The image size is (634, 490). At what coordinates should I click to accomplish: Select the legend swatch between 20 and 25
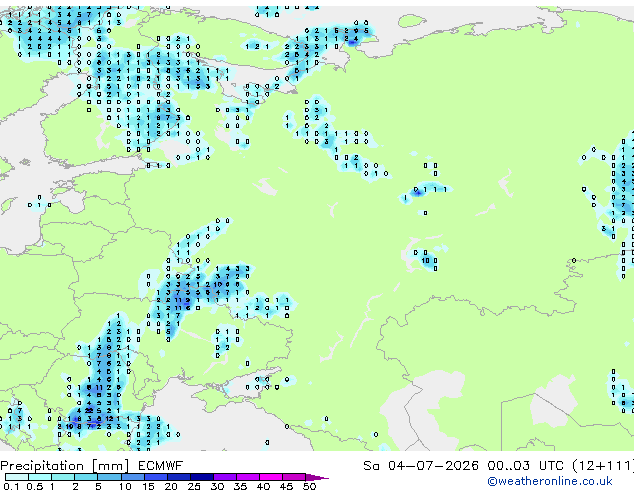point(179,477)
